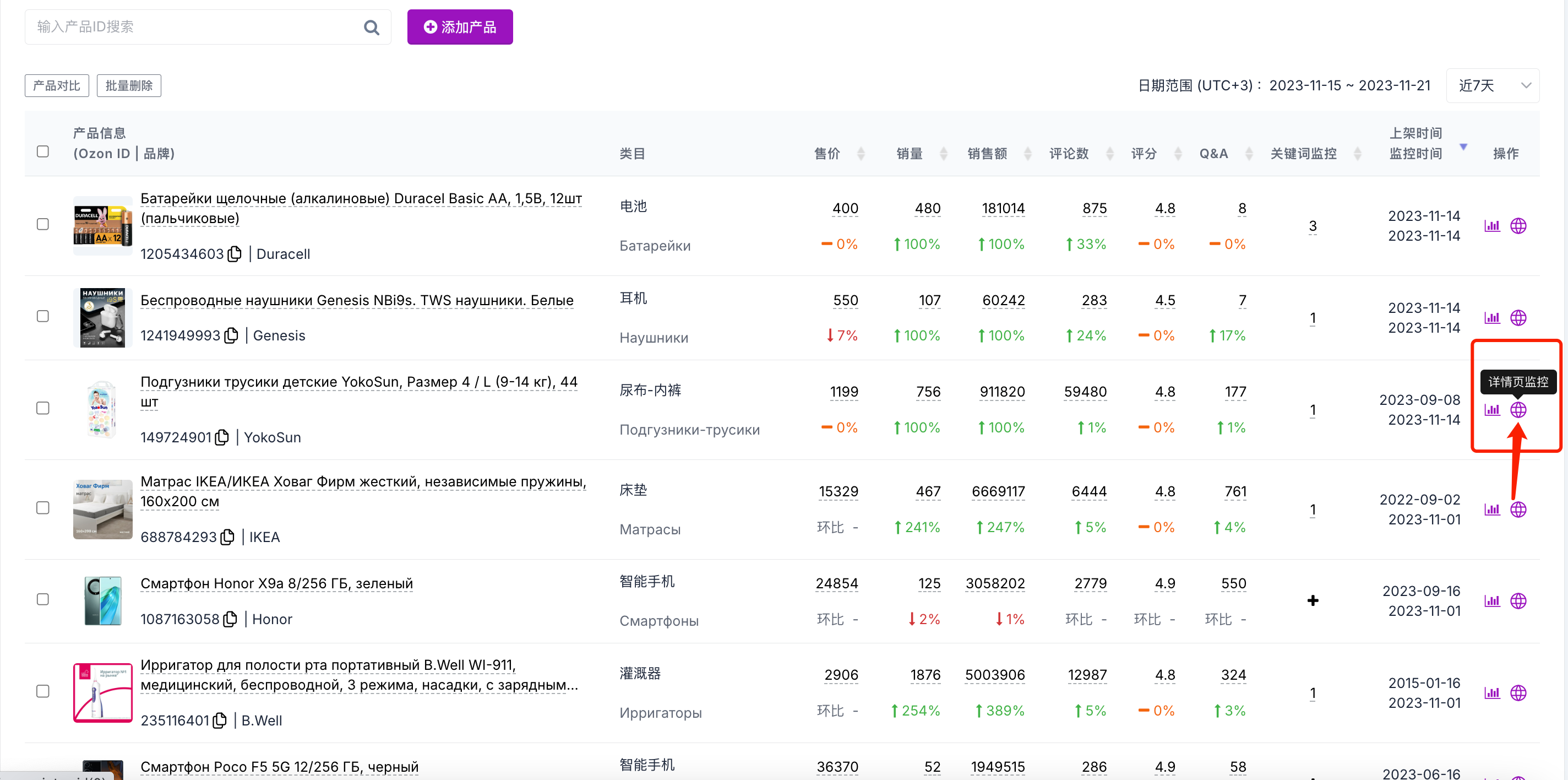Screen dimensions: 1568x780
Task: Open Duracell Basic AA product title link
Action: (361, 208)
